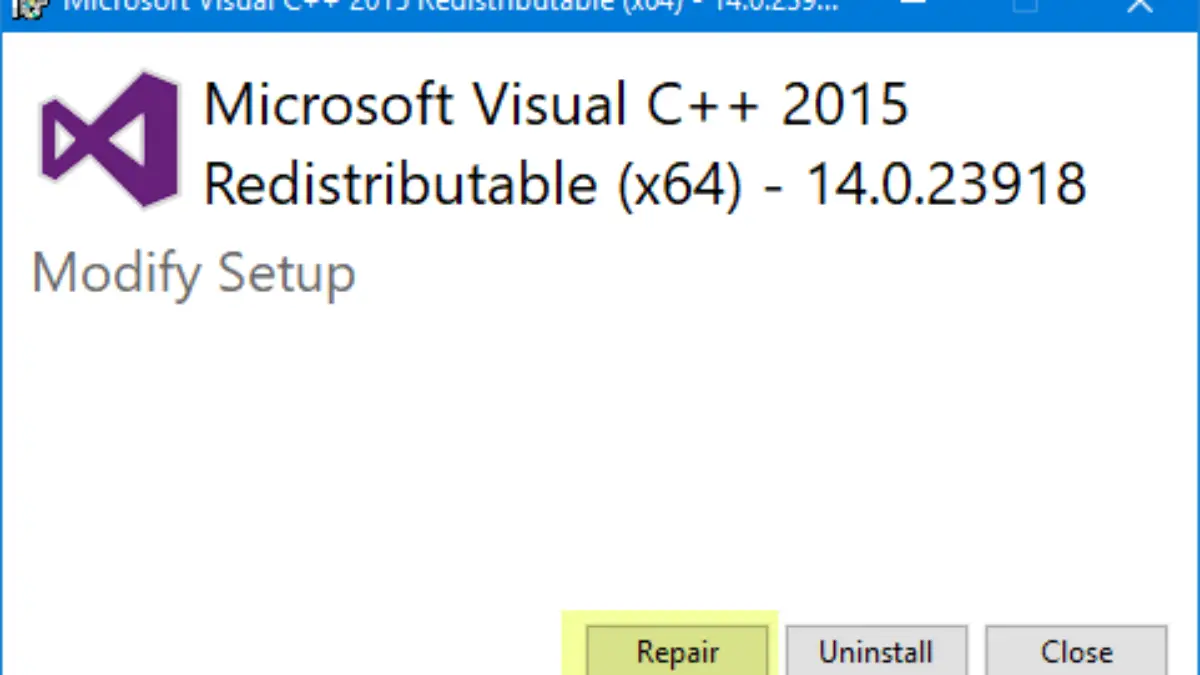This screenshot has height=675, width=1200.
Task: Click the word "Setup" in the subtitle
Action: (287, 275)
